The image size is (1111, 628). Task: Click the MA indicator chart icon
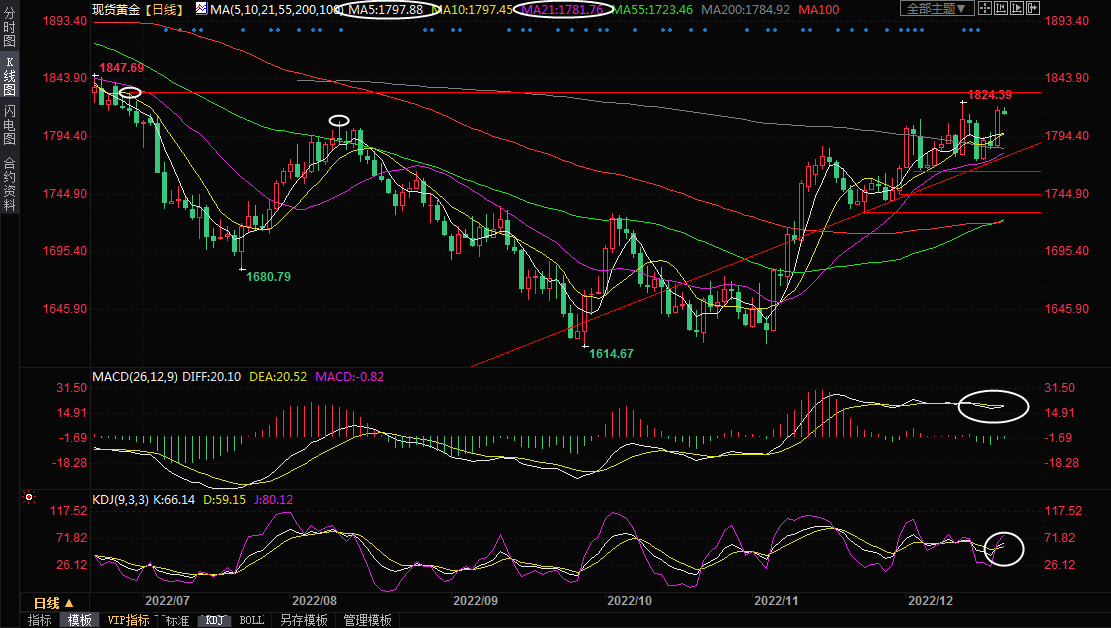point(202,9)
